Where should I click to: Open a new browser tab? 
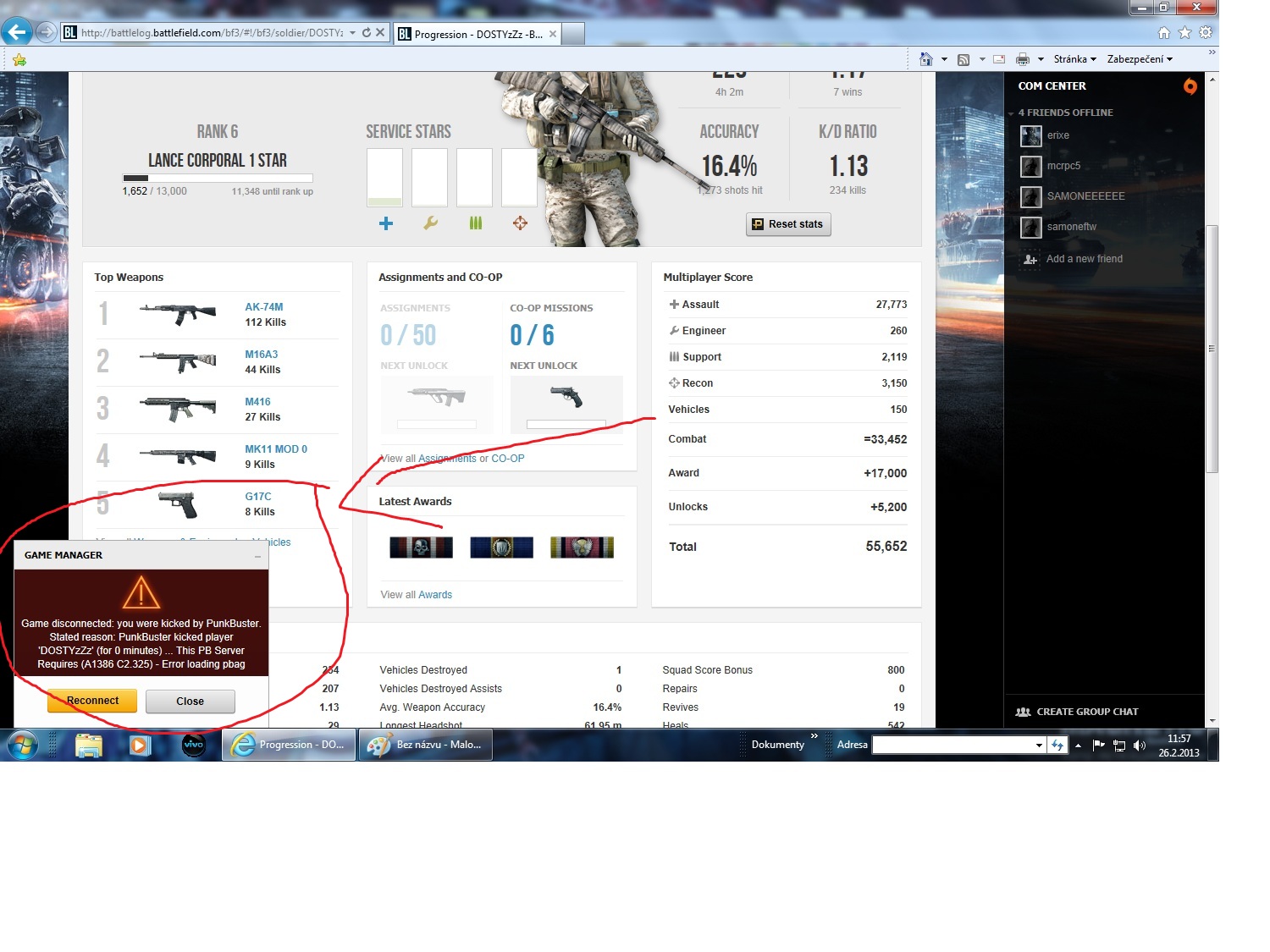tap(573, 34)
